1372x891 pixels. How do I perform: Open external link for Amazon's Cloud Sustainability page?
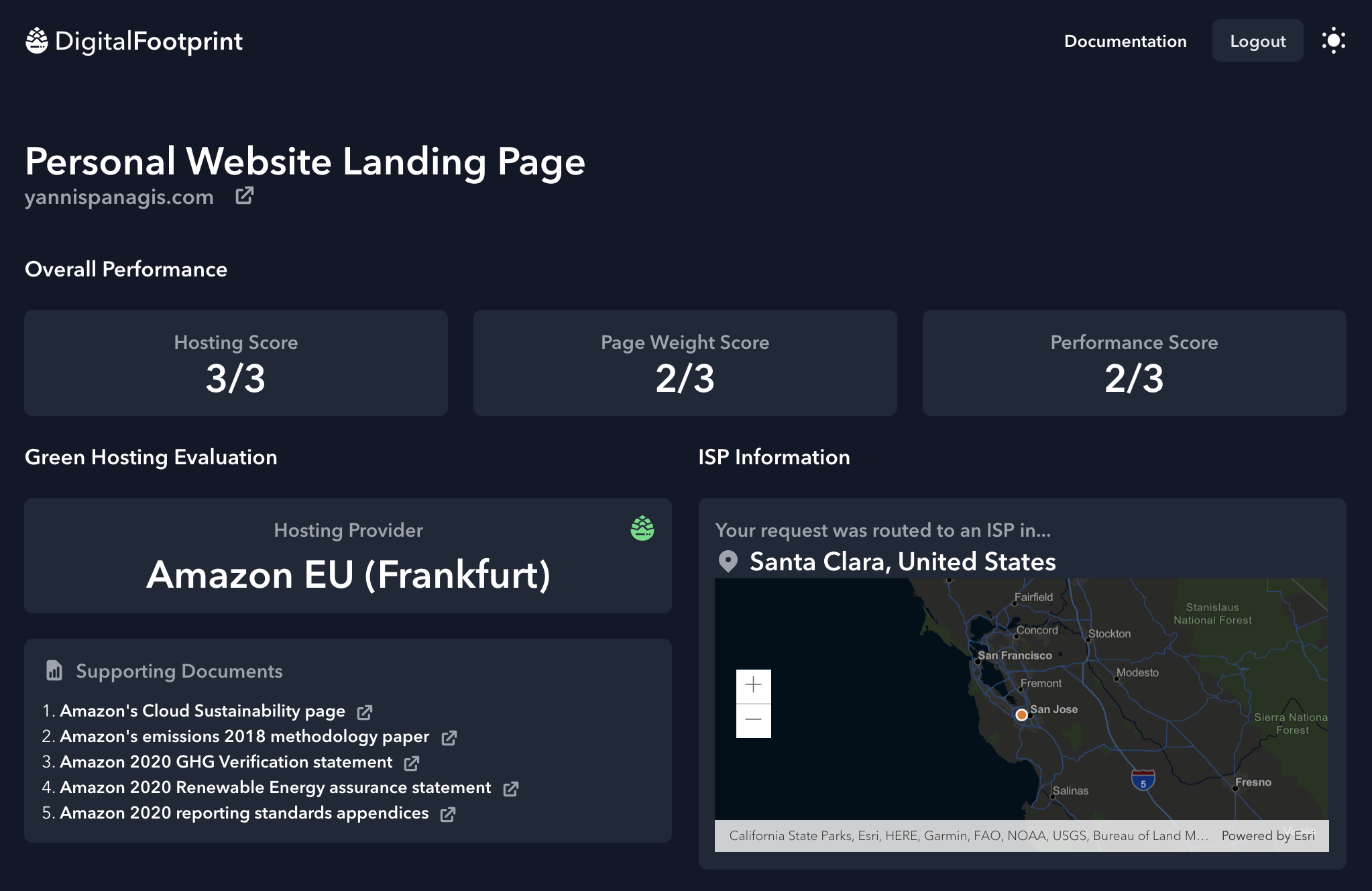click(x=365, y=712)
